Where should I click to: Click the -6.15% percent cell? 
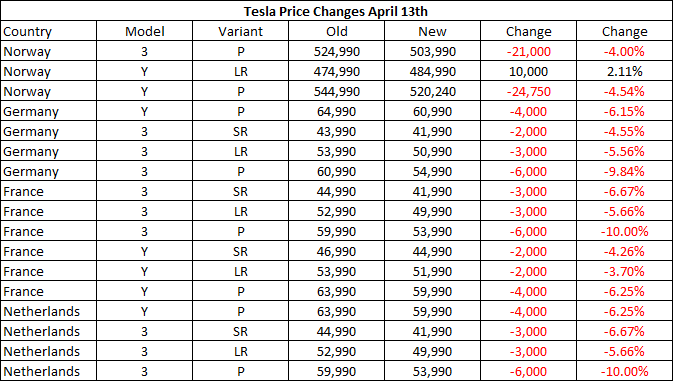[624, 111]
